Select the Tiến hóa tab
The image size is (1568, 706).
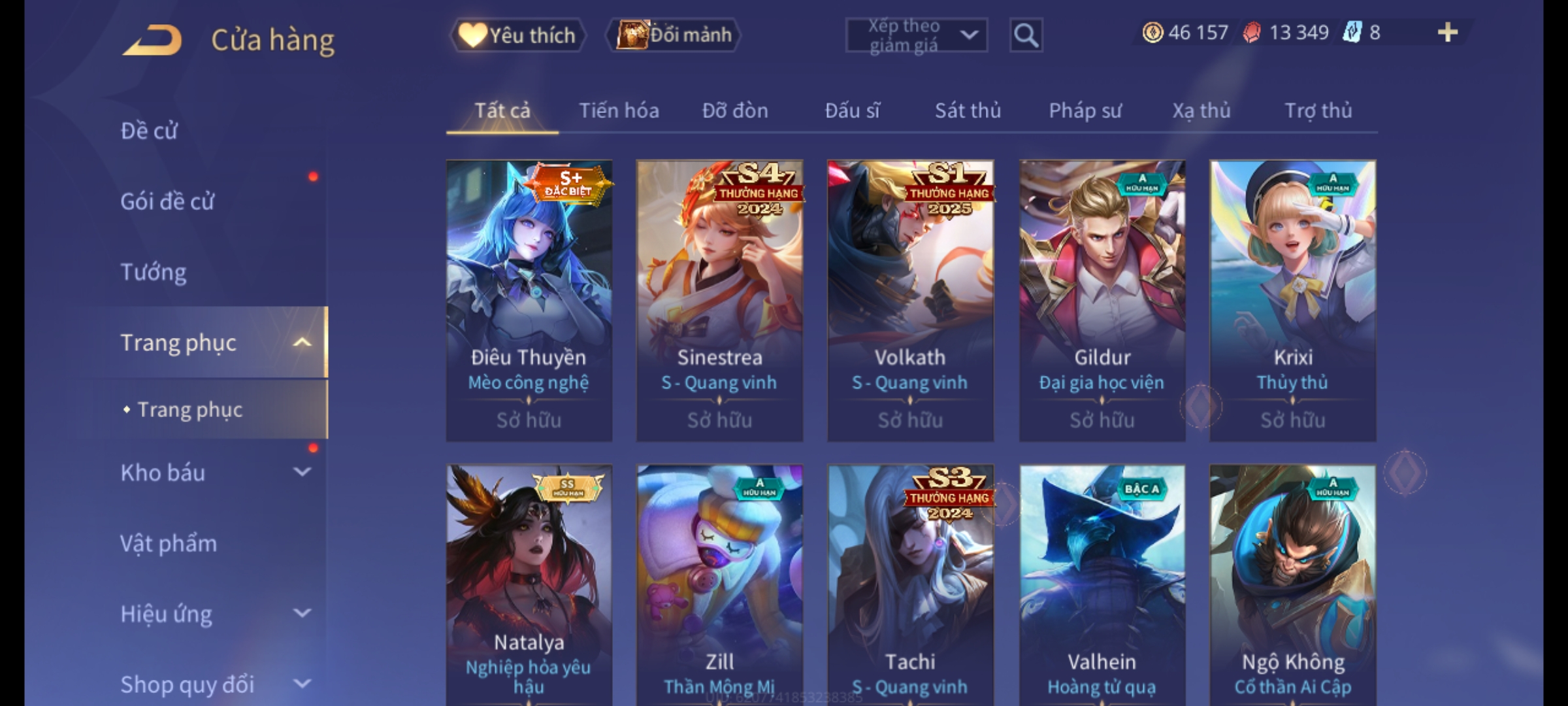619,110
